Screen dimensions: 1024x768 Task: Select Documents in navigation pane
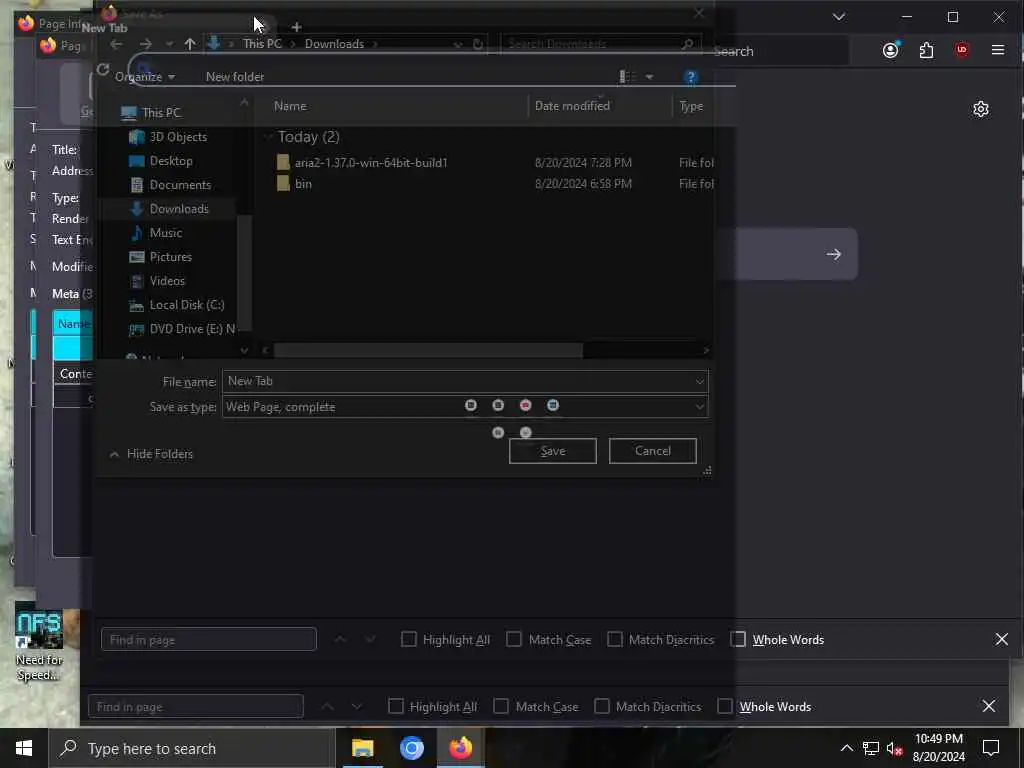click(x=180, y=185)
